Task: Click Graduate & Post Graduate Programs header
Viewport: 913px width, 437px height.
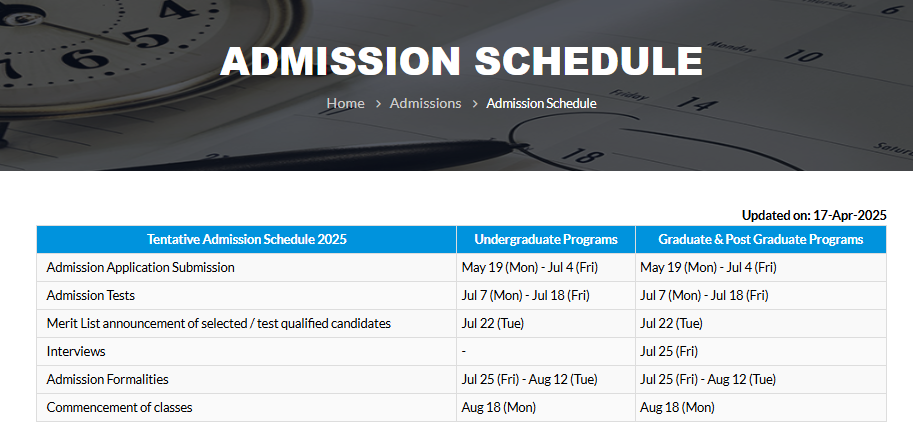Action: coord(760,239)
